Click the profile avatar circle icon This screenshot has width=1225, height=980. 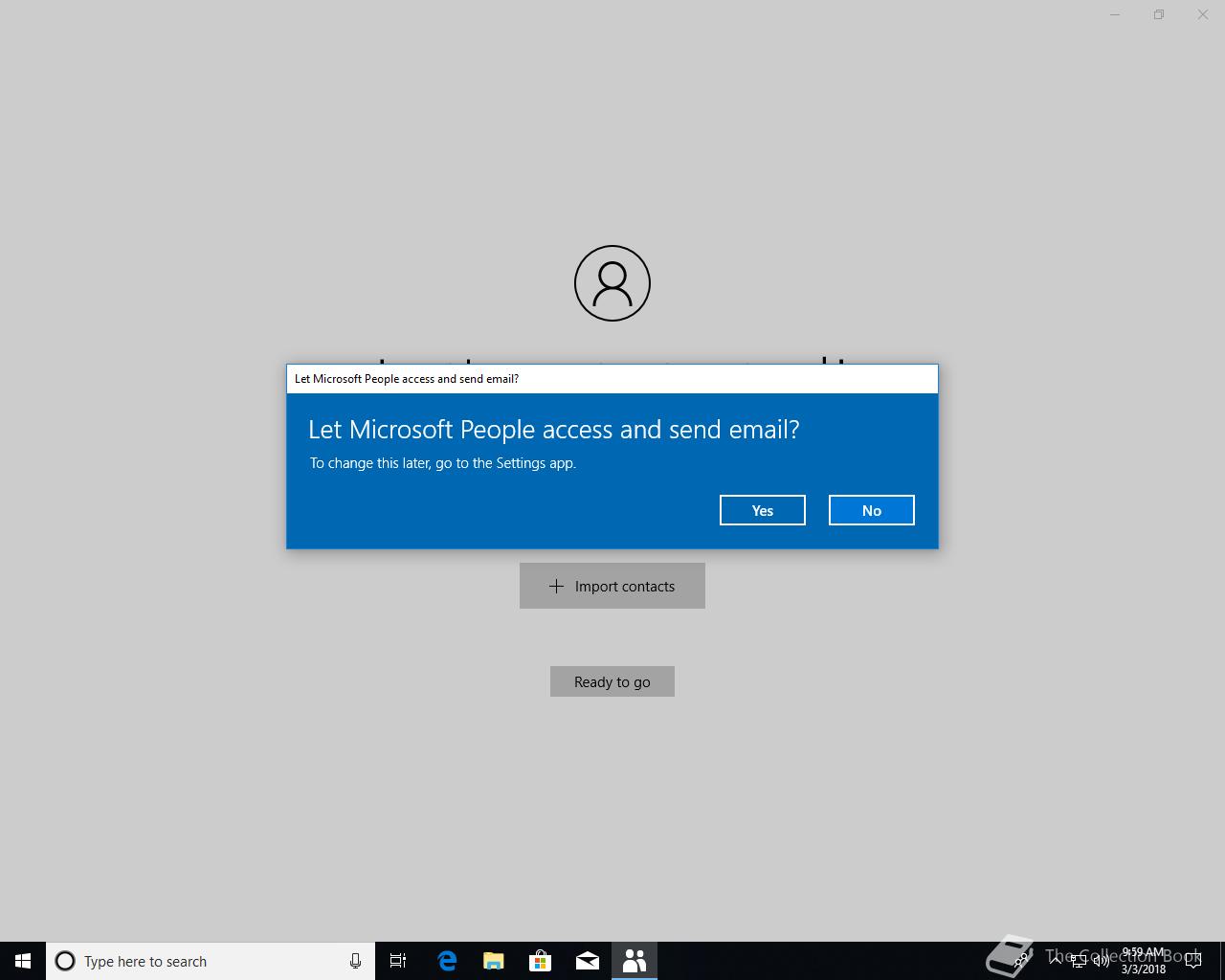pos(612,283)
